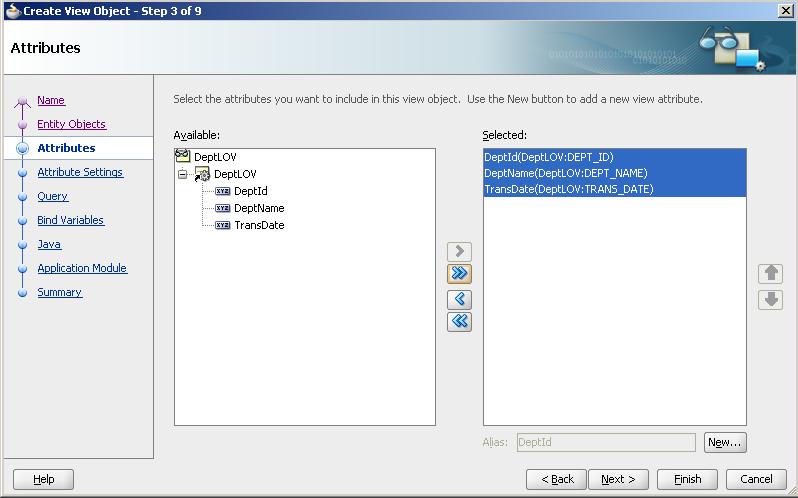This screenshot has width=798, height=498.
Task: Select DeptId in the Available tree
Action: pos(250,191)
